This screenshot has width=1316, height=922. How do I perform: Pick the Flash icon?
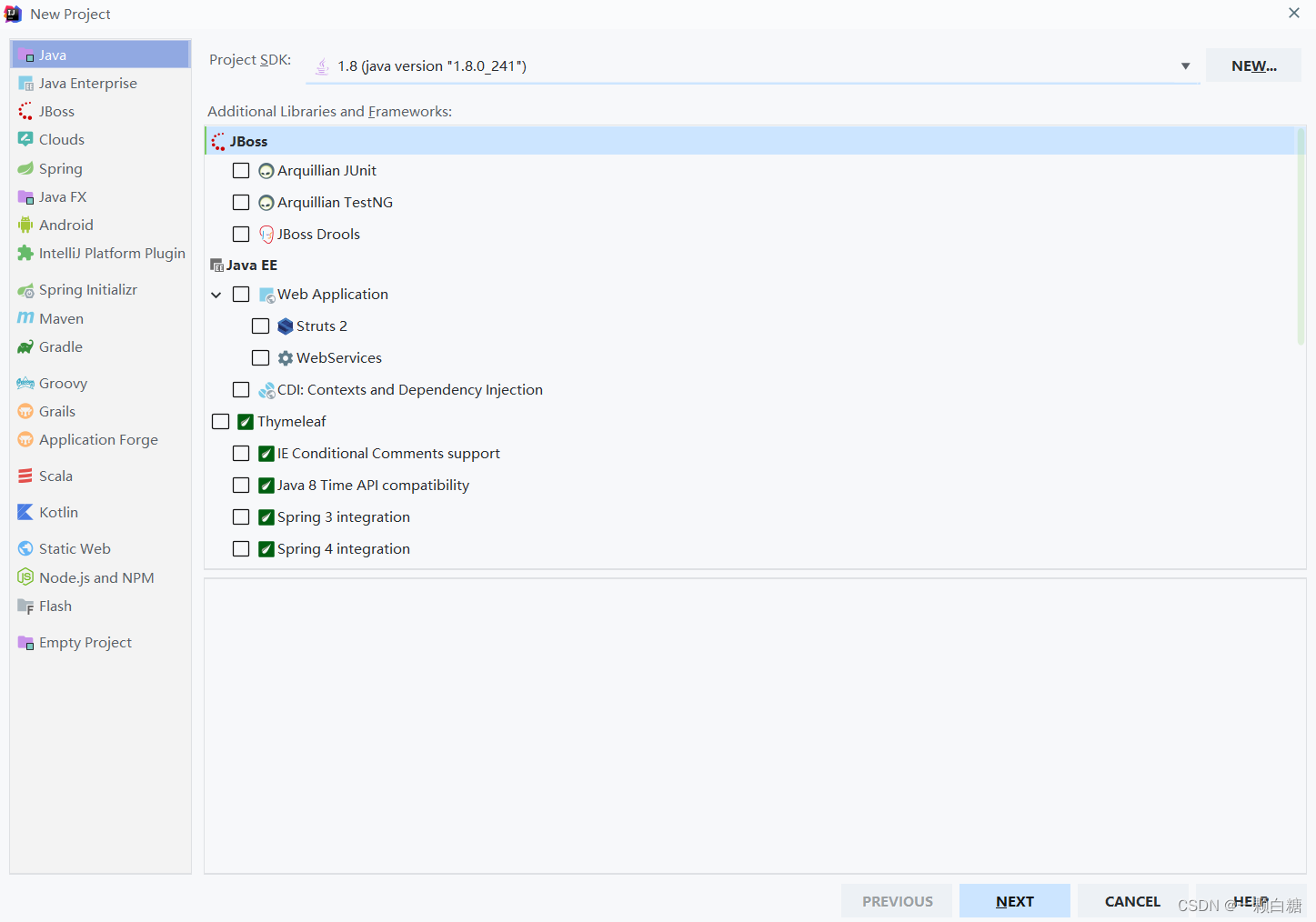pos(25,606)
